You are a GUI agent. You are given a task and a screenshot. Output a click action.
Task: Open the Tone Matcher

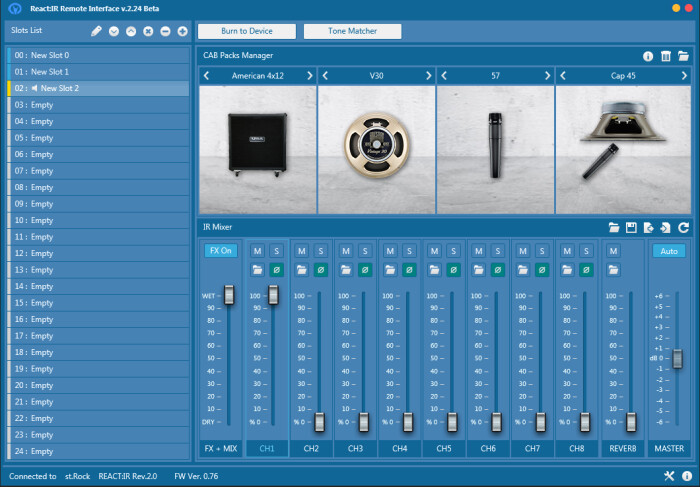tap(351, 31)
